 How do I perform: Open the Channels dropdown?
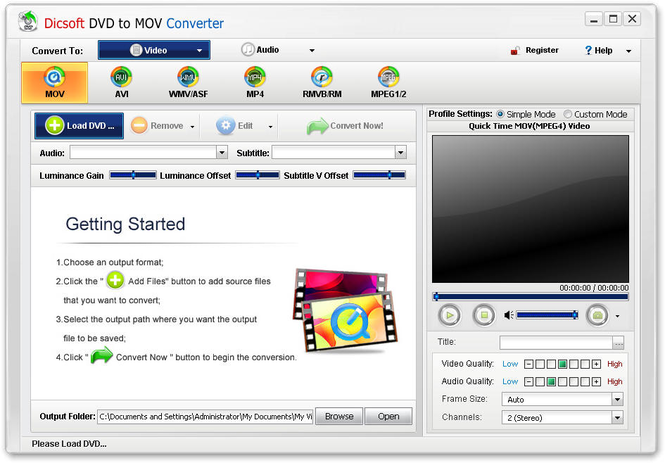[562, 418]
